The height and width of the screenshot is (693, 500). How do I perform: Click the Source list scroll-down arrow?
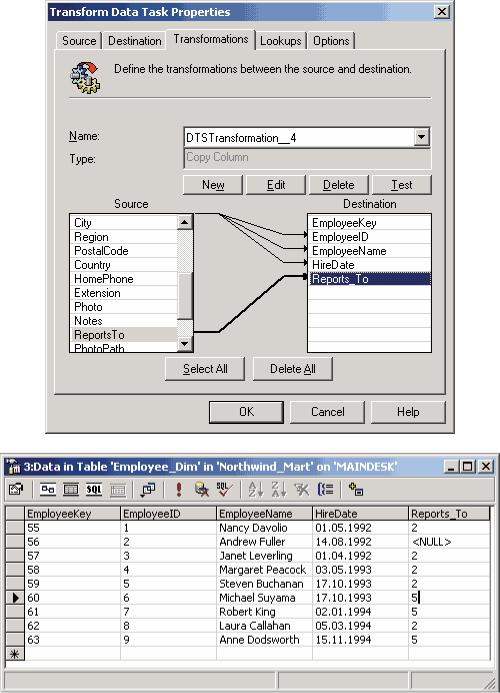[x=185, y=343]
